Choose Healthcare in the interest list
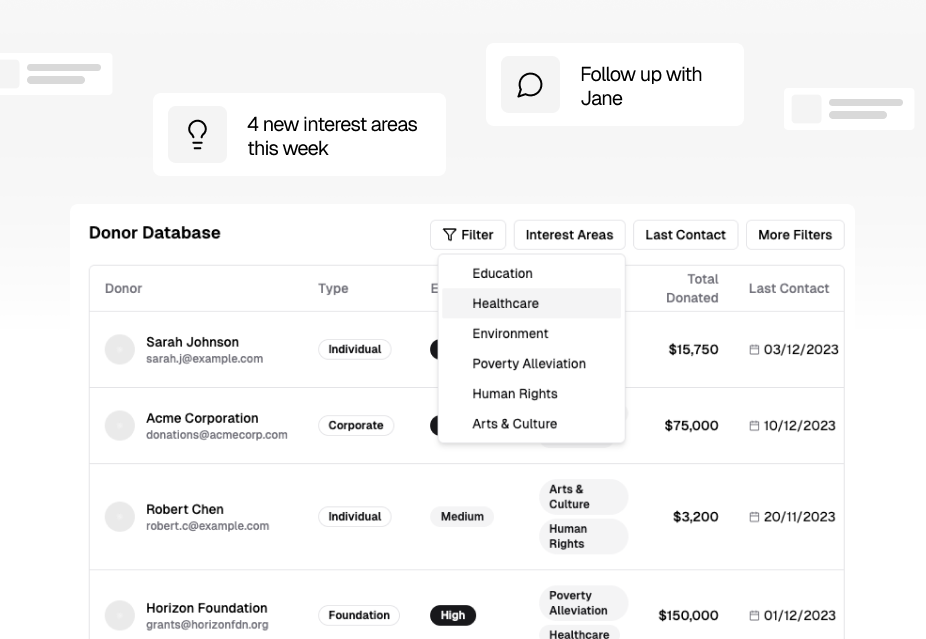 tap(532, 304)
